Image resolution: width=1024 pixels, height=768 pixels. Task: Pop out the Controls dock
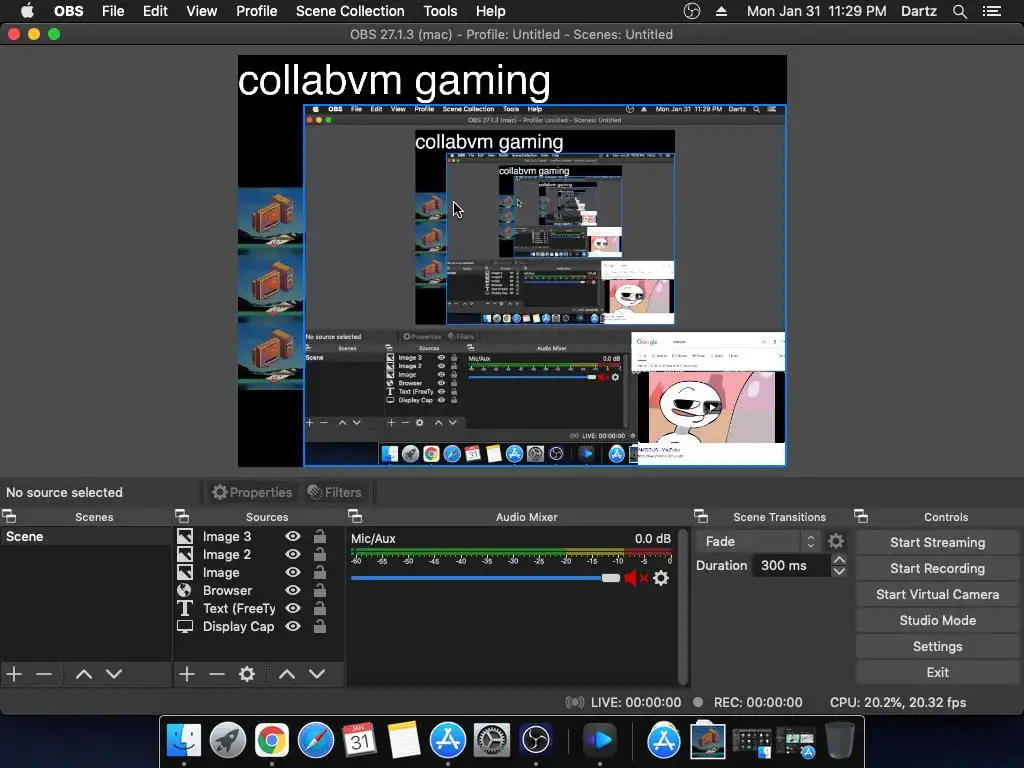pos(861,517)
